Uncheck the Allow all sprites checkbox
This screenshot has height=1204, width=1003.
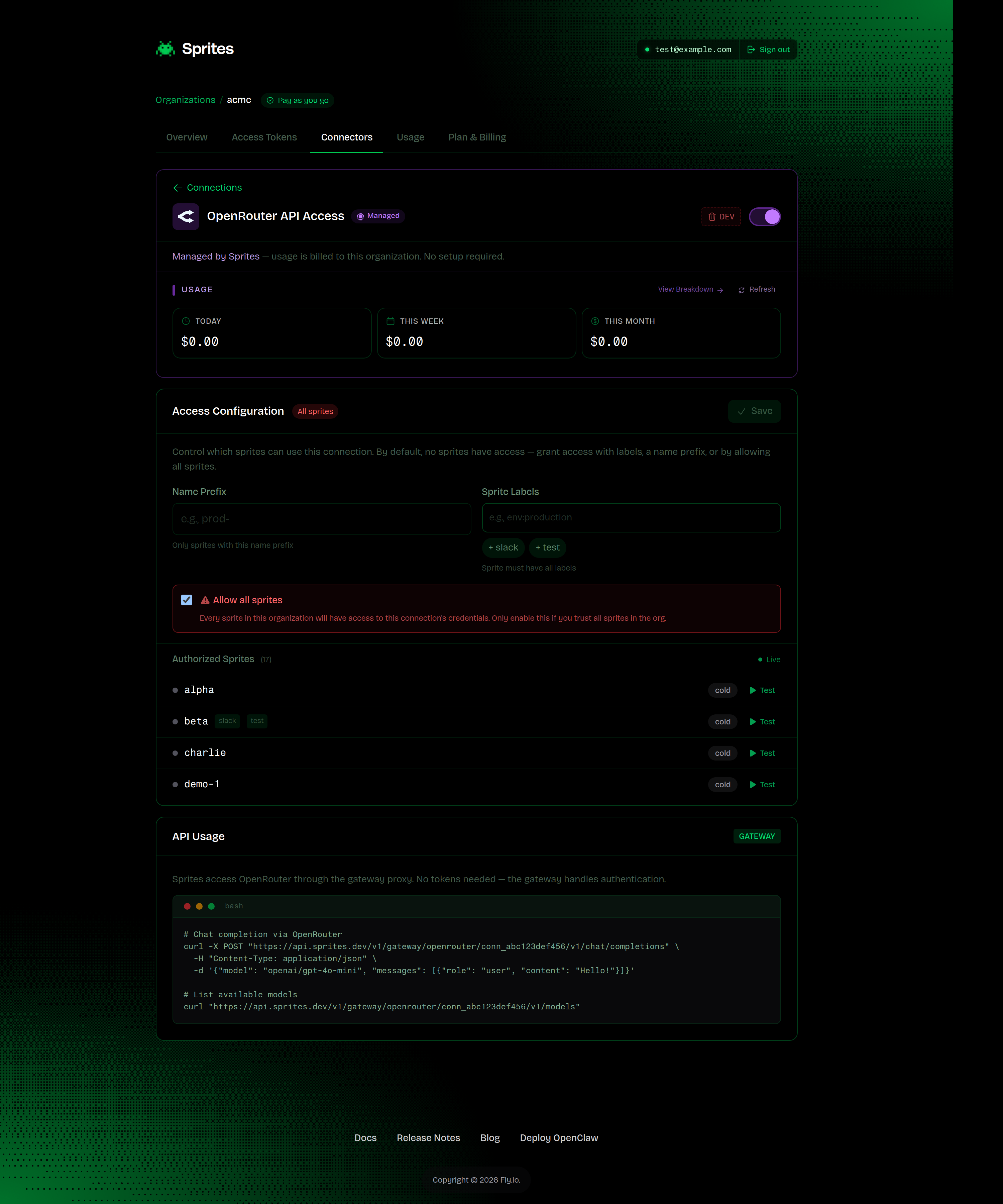point(186,600)
